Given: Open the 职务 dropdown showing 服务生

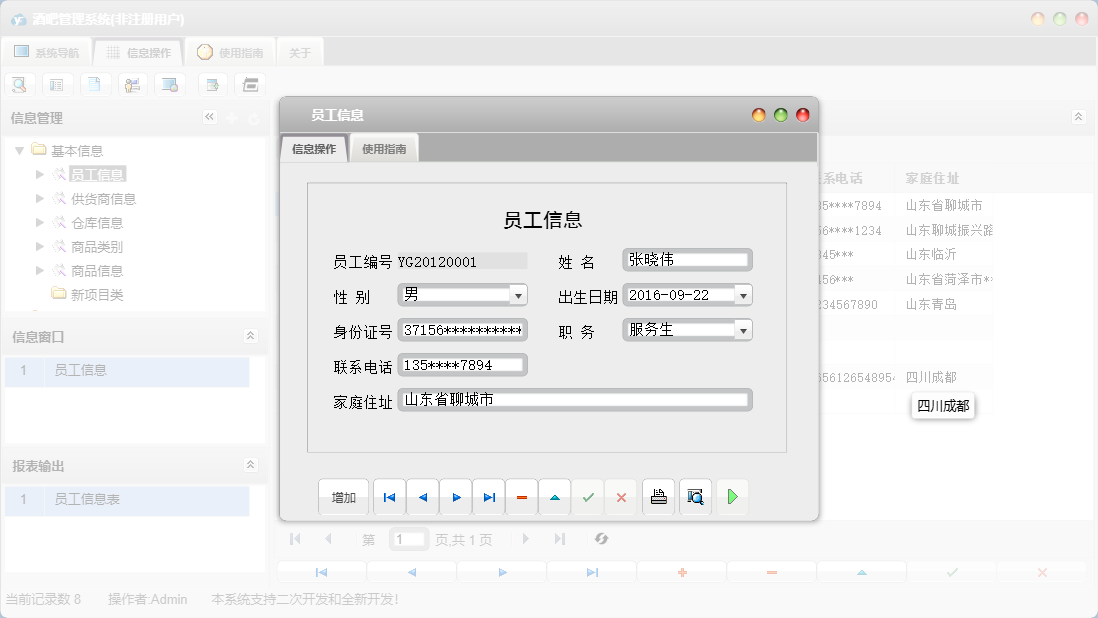Looking at the screenshot, I should tap(743, 329).
